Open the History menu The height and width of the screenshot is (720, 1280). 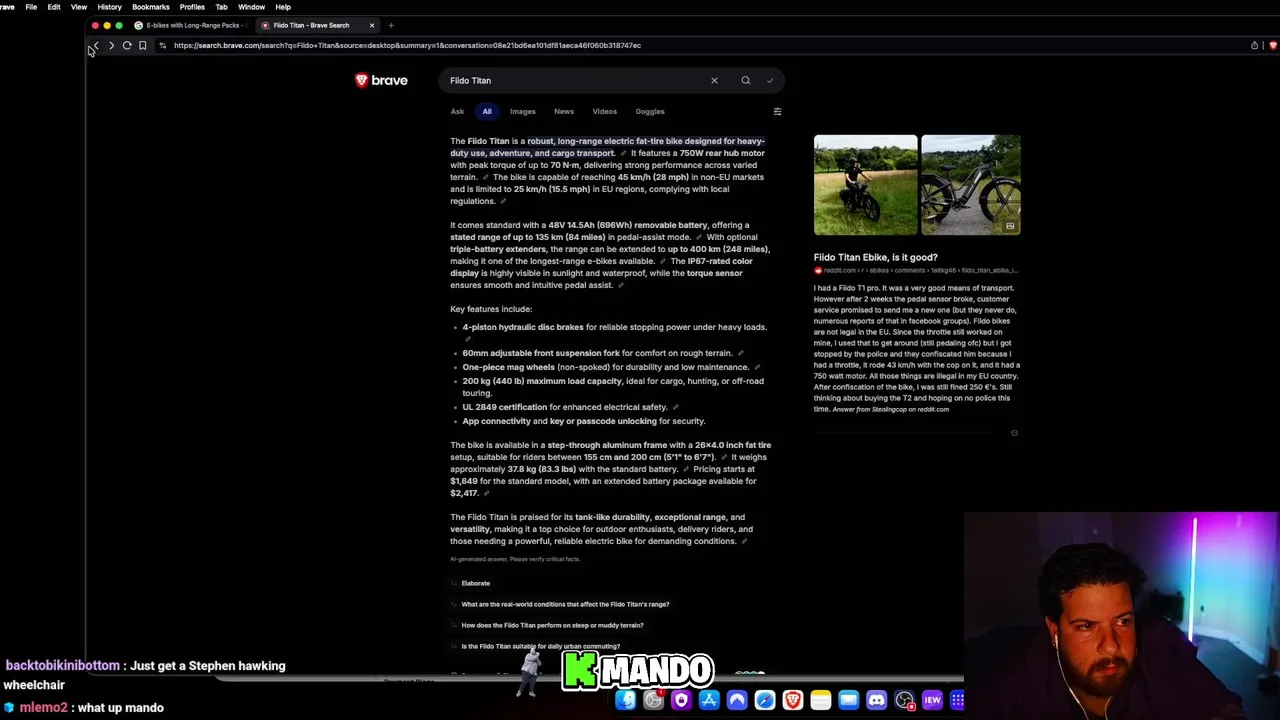coord(109,7)
